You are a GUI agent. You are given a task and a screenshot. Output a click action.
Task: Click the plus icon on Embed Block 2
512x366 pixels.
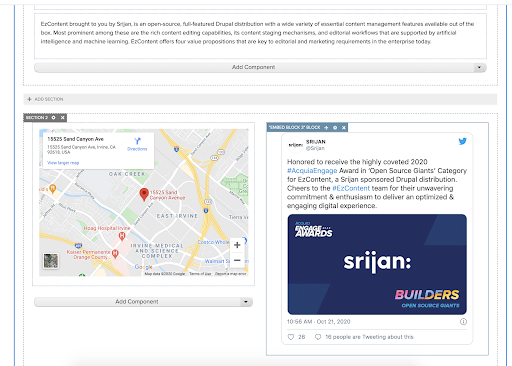(x=326, y=128)
